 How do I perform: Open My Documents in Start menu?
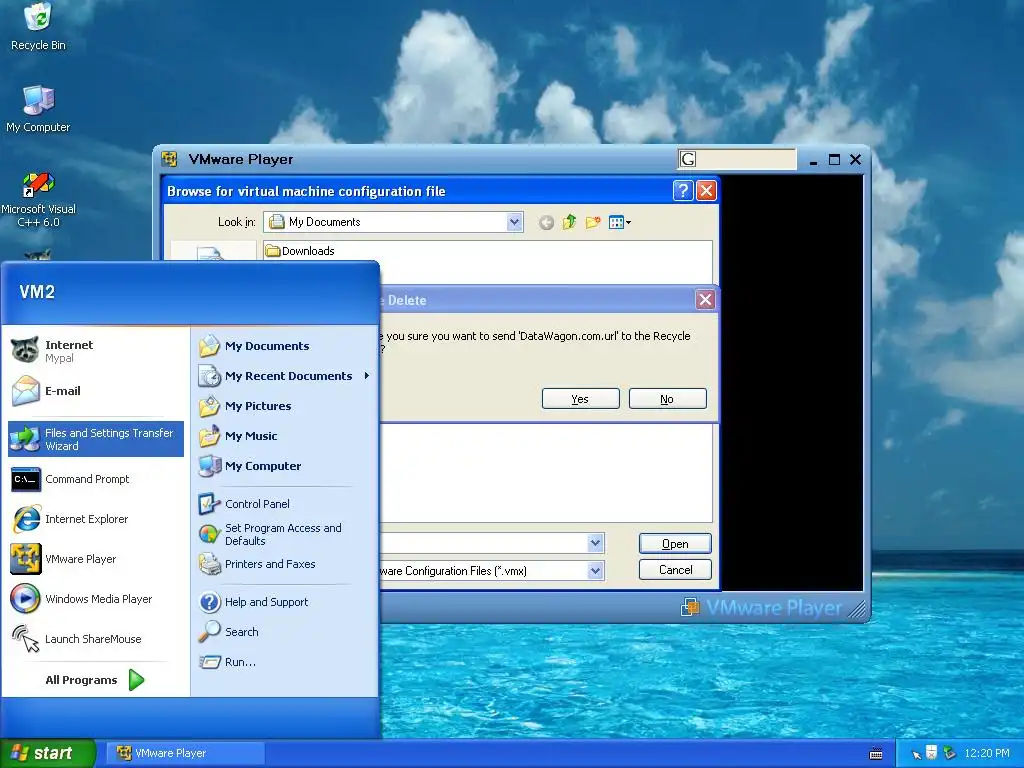click(x=284, y=345)
